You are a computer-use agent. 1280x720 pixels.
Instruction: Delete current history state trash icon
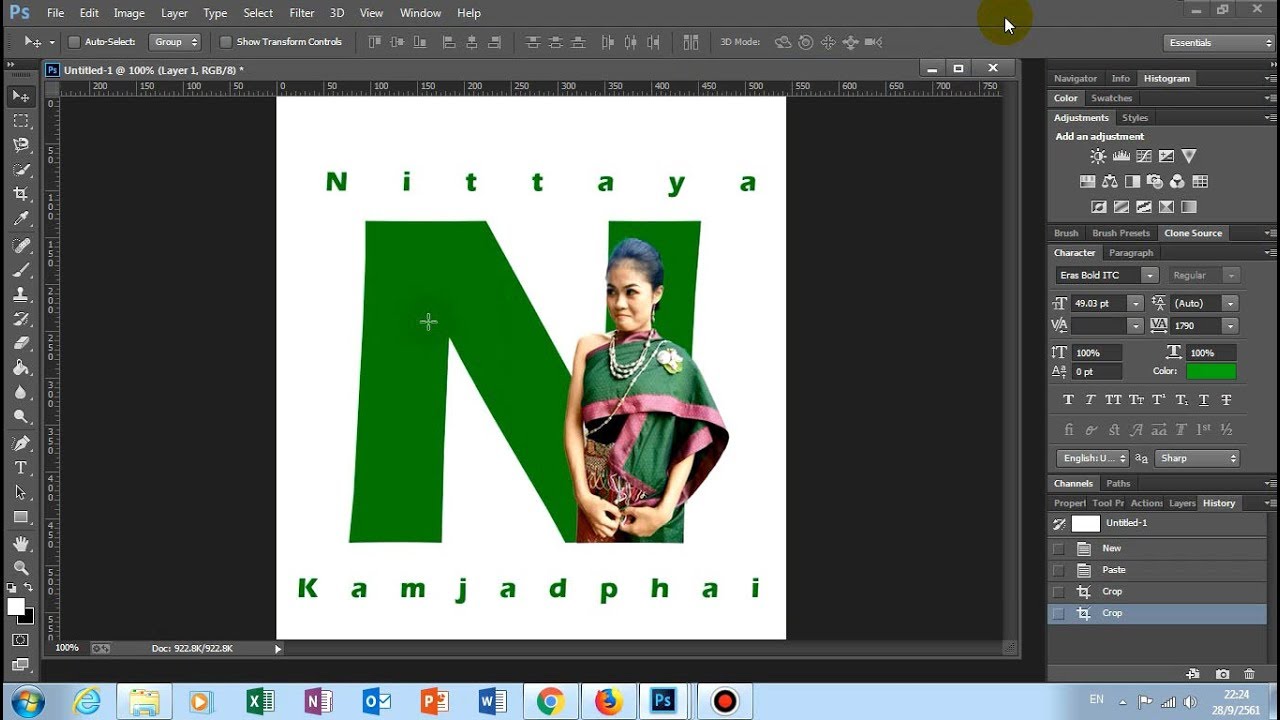click(1249, 675)
